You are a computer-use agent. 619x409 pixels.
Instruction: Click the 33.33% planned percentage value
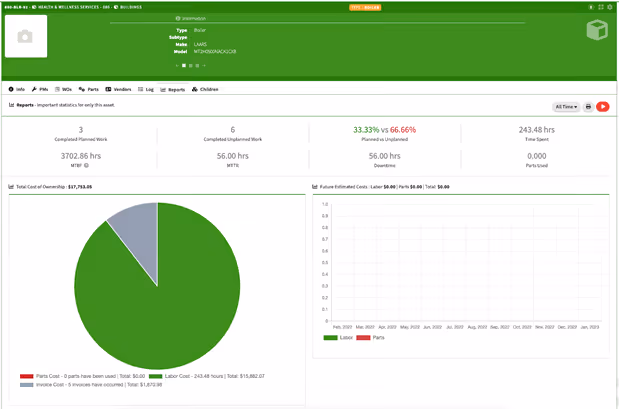tap(366, 130)
